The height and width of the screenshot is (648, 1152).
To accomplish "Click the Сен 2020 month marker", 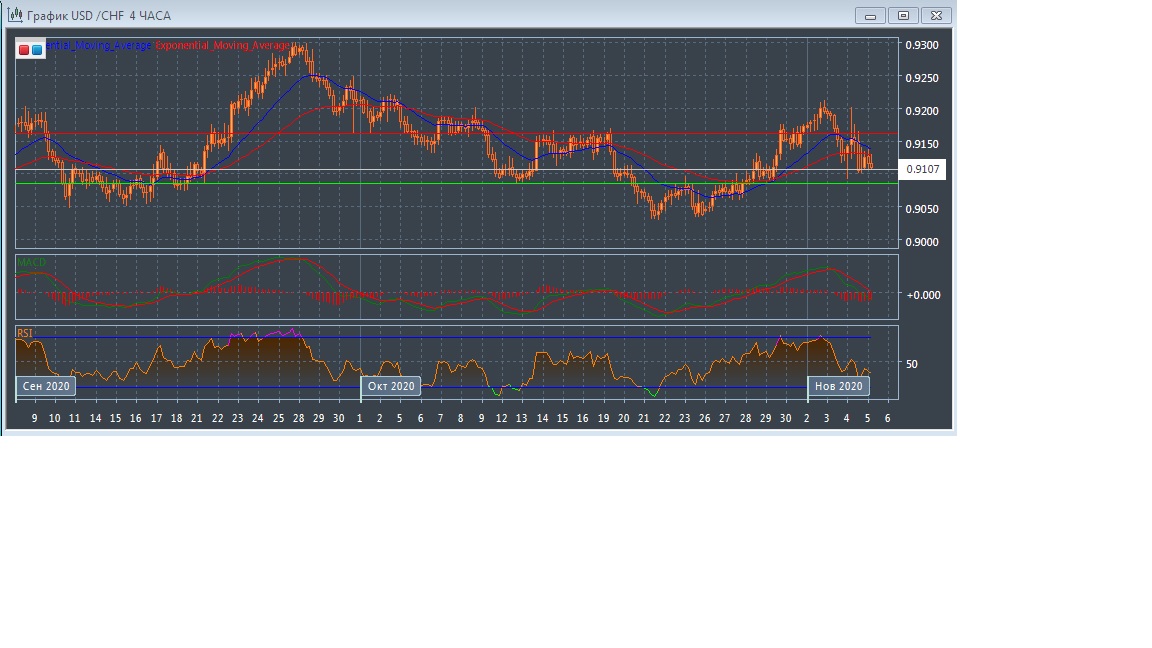I will [46, 386].
